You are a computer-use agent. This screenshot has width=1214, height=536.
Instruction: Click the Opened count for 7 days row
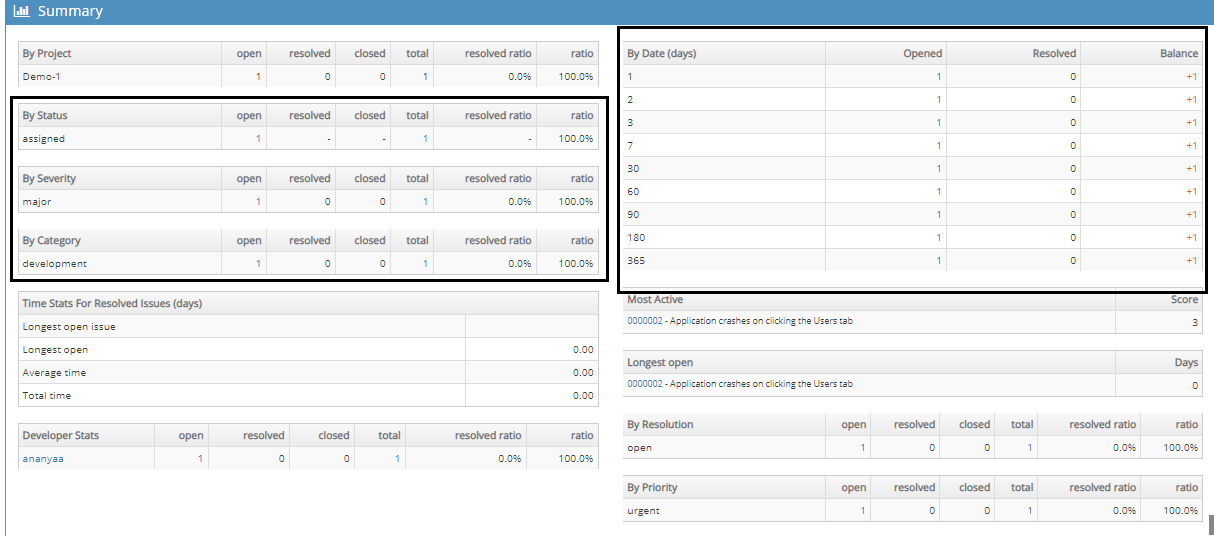[938, 146]
